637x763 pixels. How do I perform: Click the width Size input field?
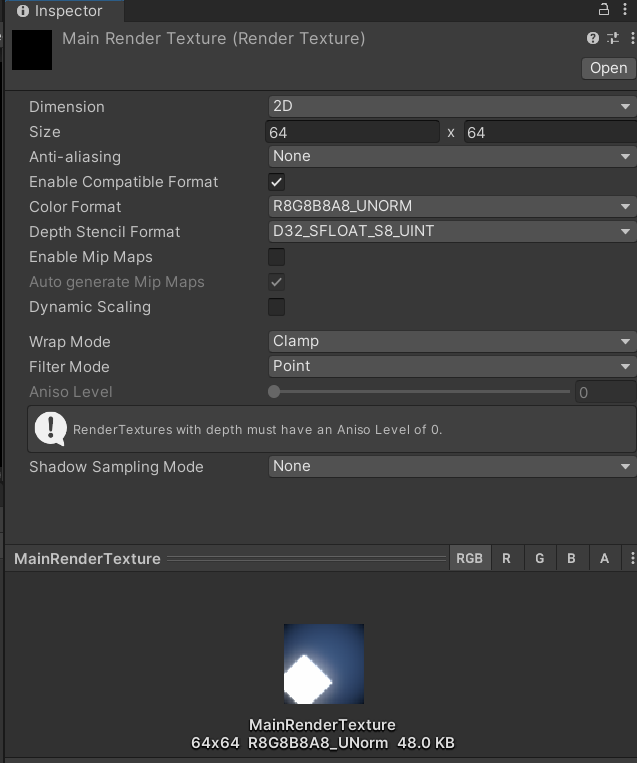coord(353,132)
